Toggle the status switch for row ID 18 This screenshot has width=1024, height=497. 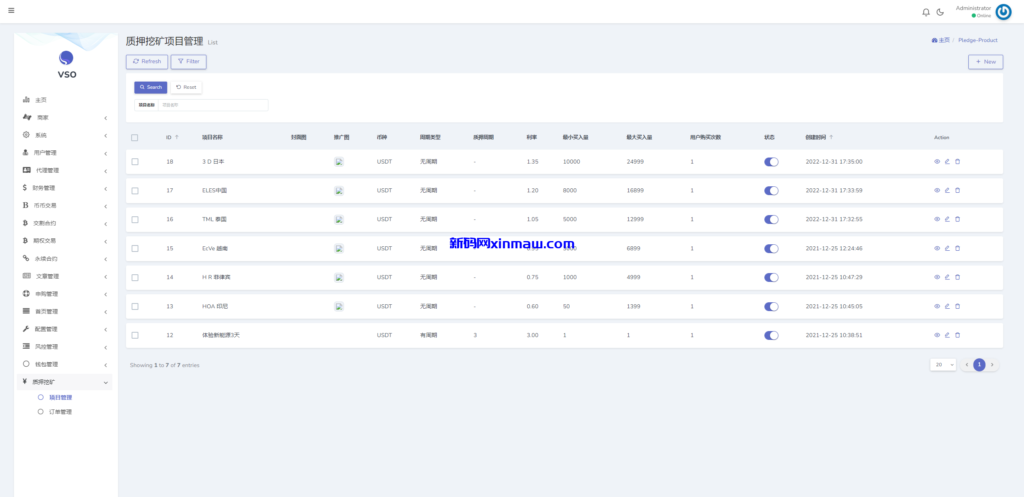771,161
